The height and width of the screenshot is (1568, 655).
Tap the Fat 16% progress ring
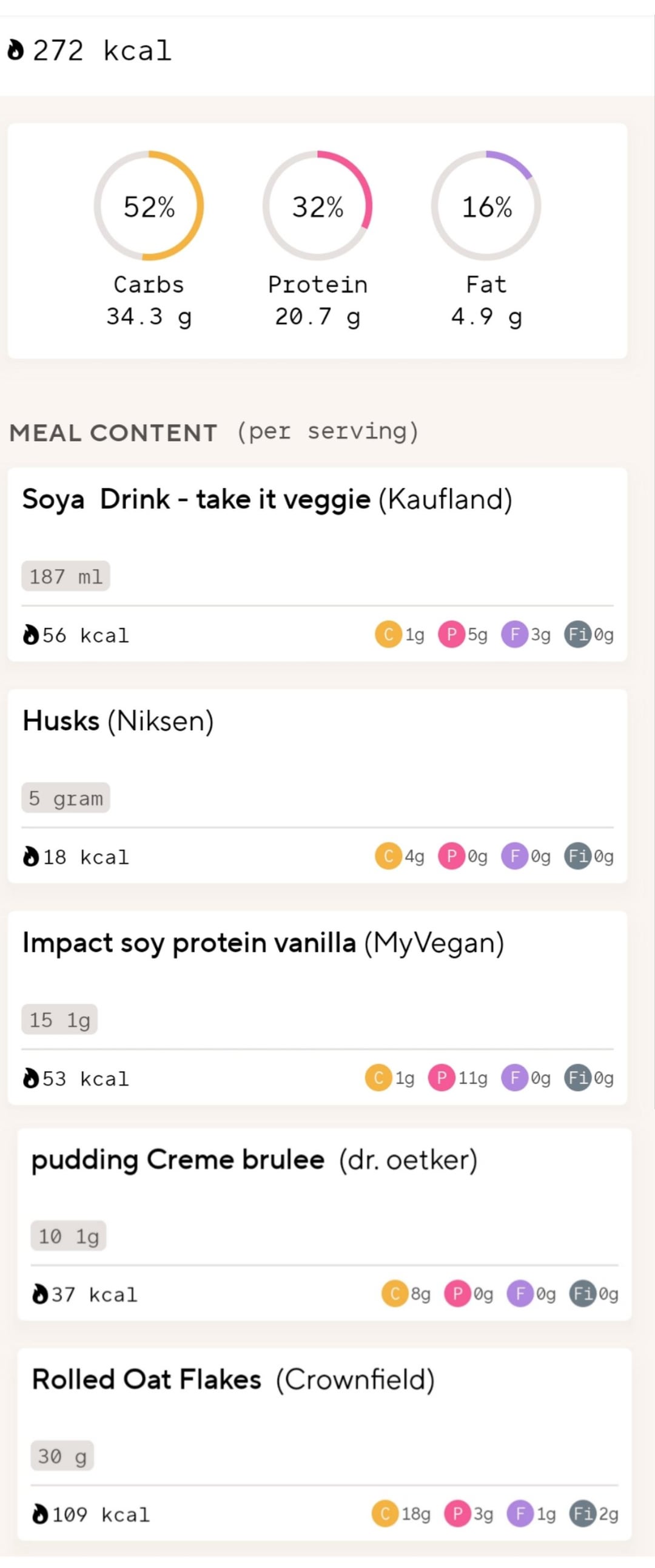tap(486, 206)
